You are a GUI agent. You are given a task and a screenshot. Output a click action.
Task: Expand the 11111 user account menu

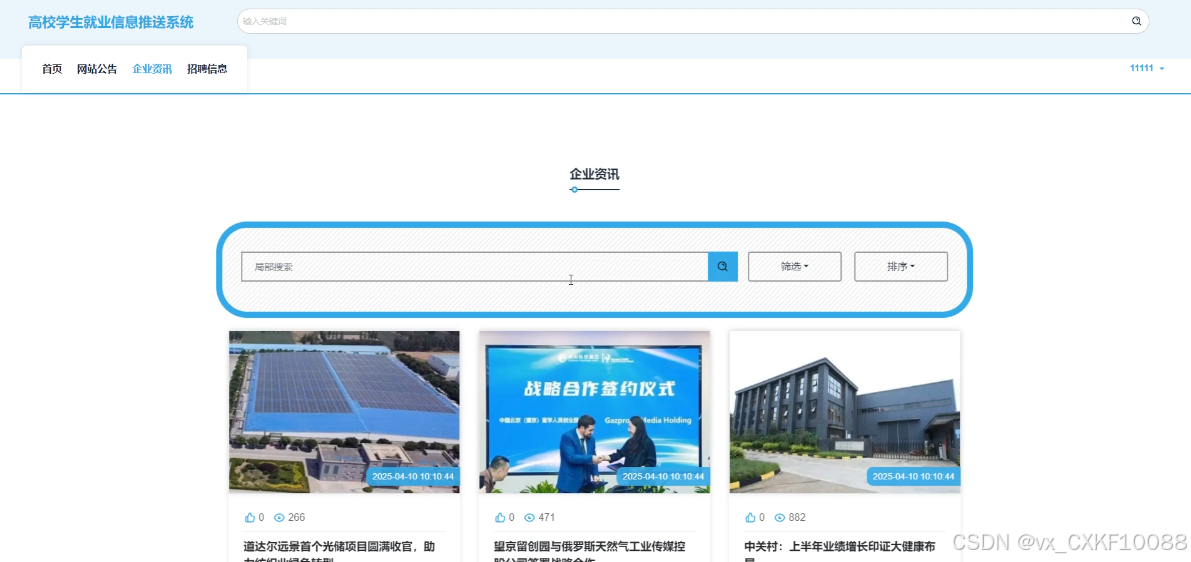pyautogui.click(x=1147, y=68)
